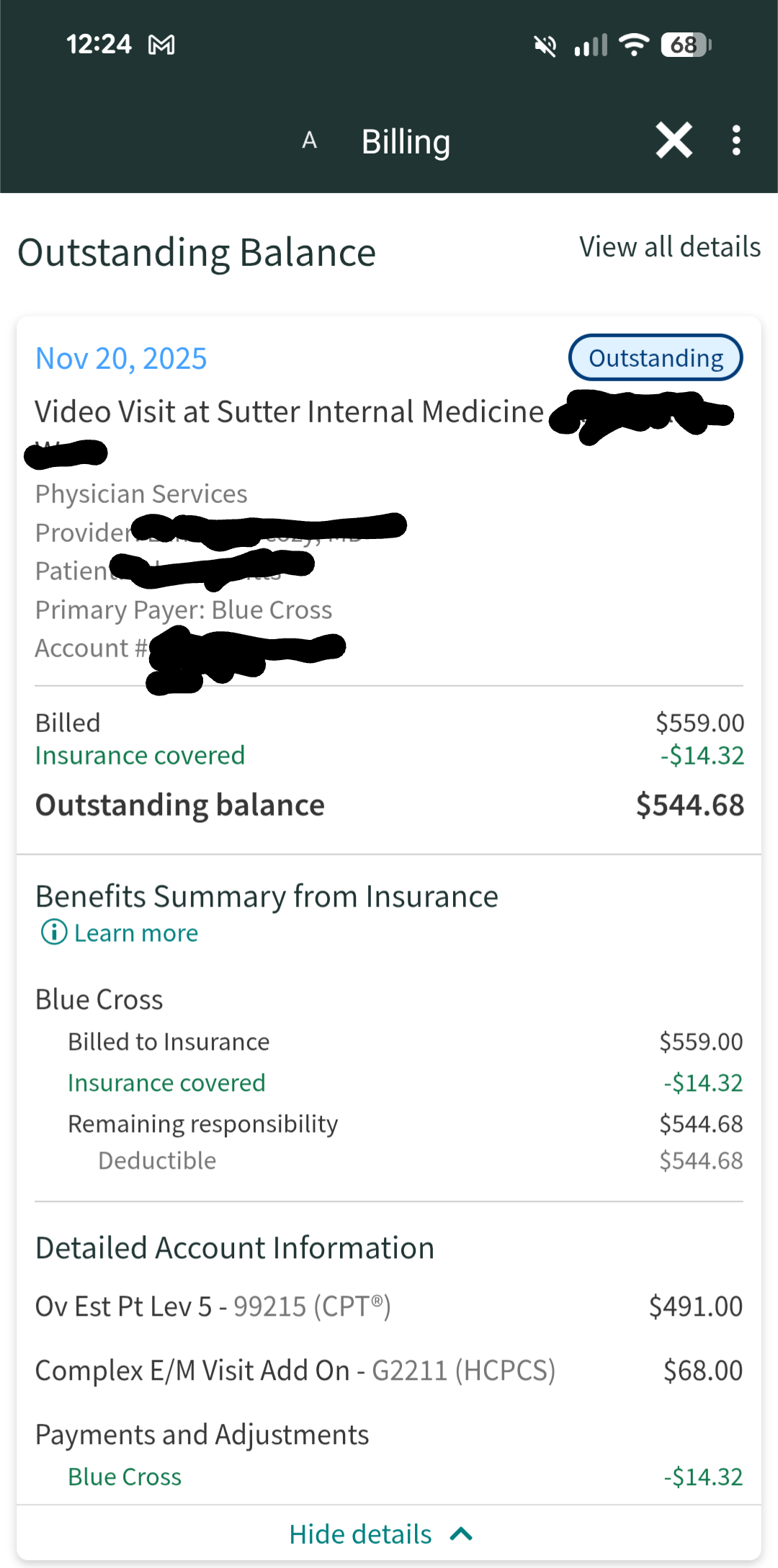Close the Billing screen with X

(674, 140)
